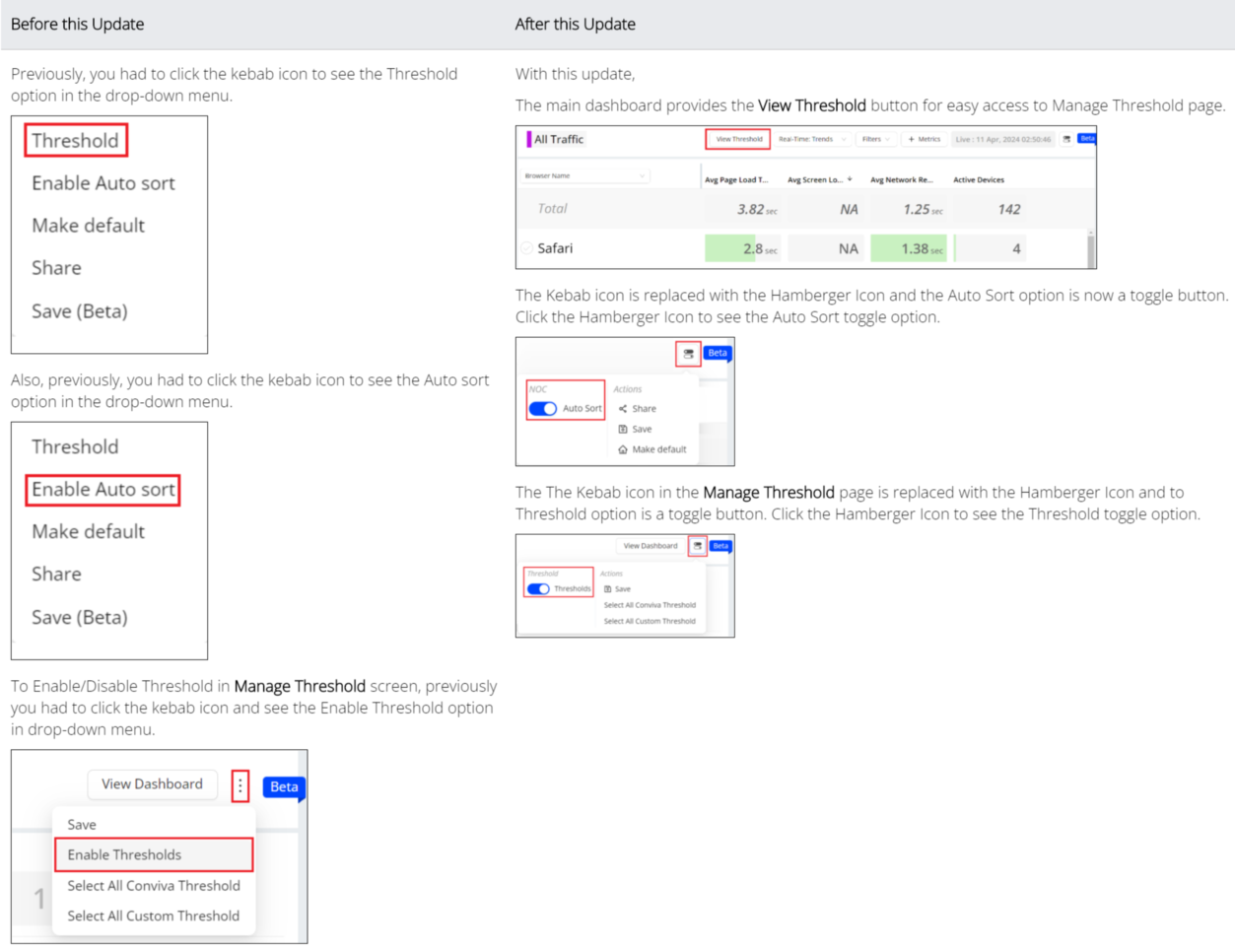The width and height of the screenshot is (1235, 952).
Task: Click the hamburger icon above Auto Sort
Action: (x=688, y=354)
